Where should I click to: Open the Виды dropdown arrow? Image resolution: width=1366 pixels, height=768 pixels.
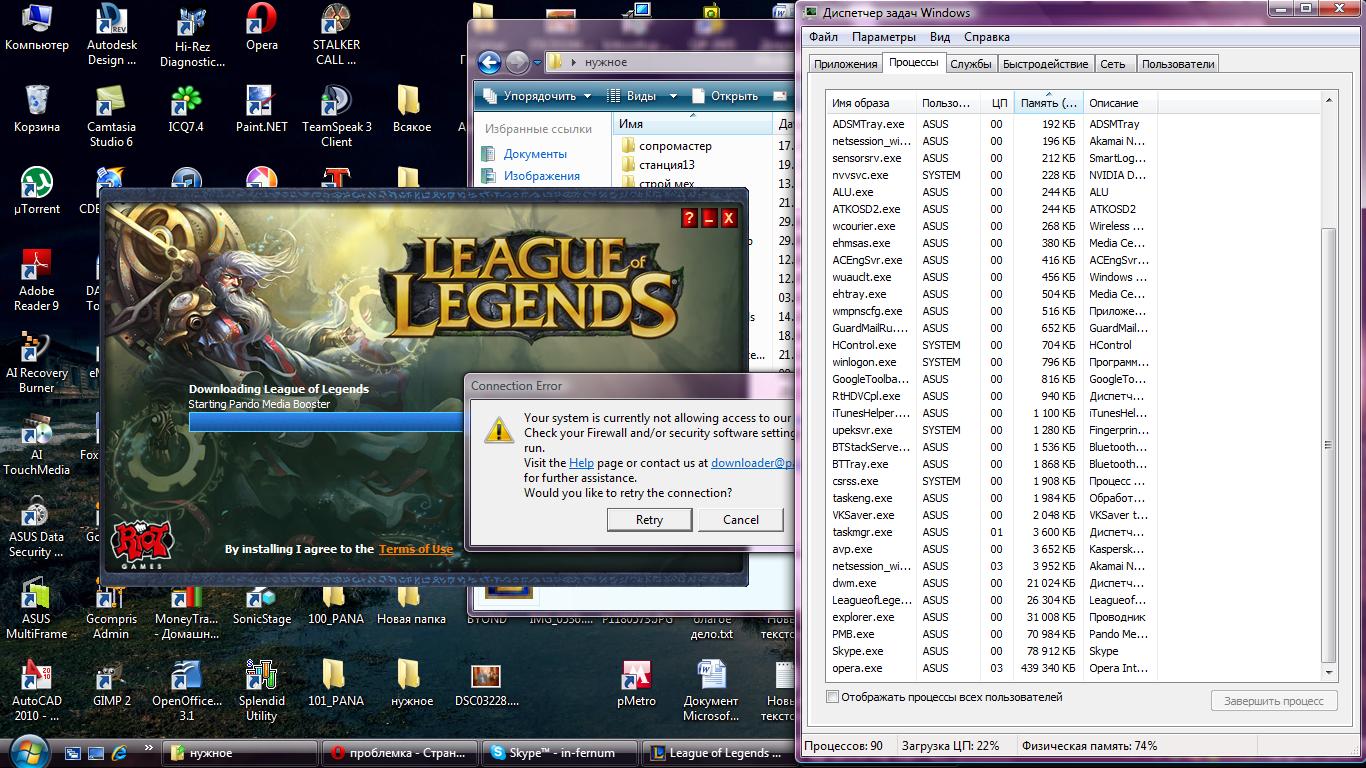[x=673, y=96]
